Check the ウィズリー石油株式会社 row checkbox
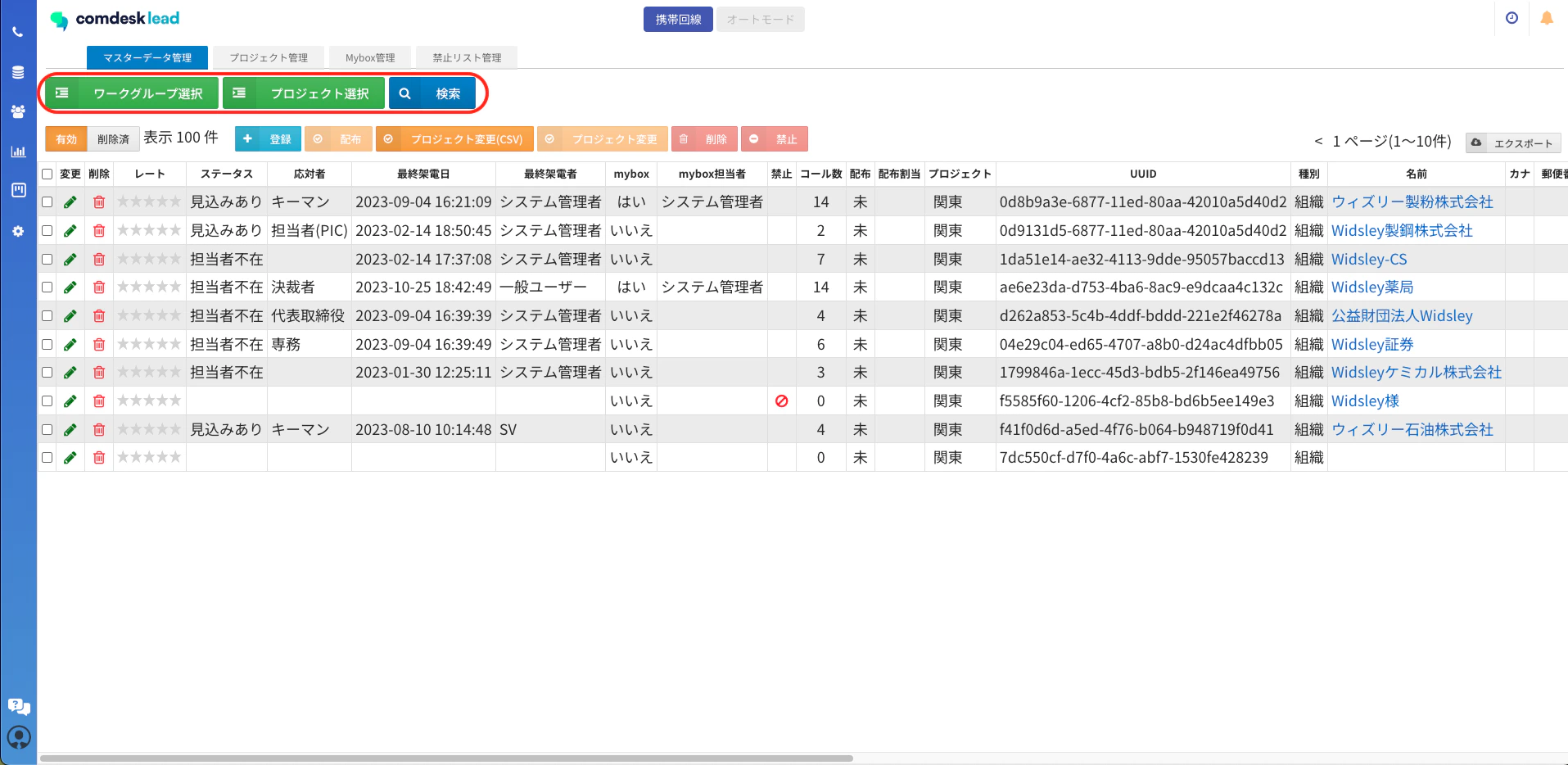Viewport: 1568px width, 765px height. [x=47, y=430]
